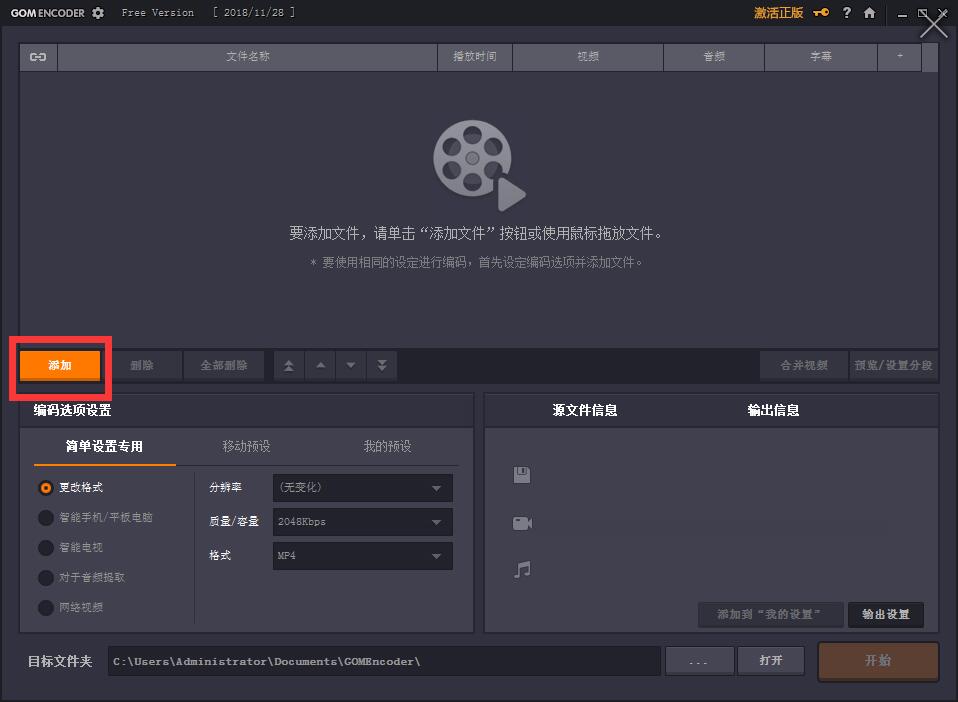Open the GOM Encoder settings gear
Viewport: 958px width, 702px height.
[96, 13]
